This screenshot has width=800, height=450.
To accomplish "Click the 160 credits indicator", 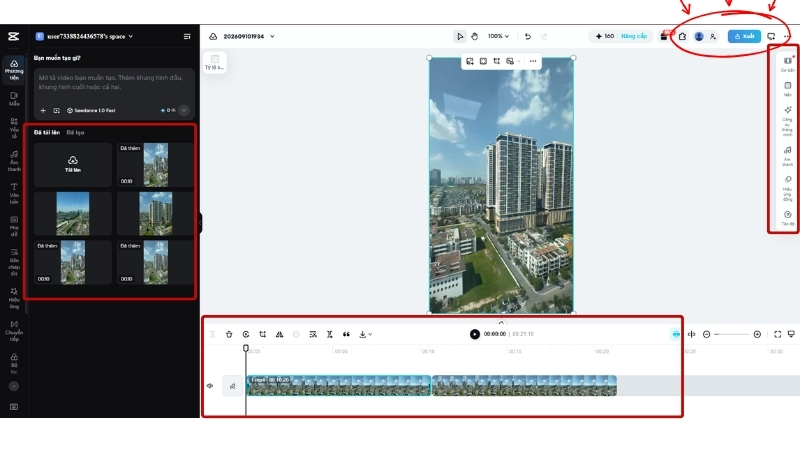I will pos(605,36).
